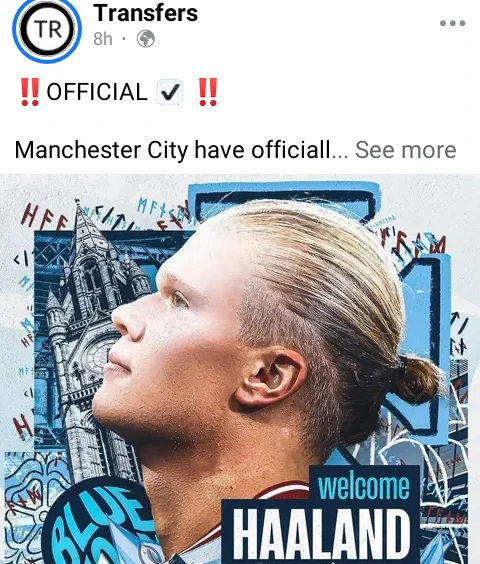Open the TR profile avatar

pos(47,29)
